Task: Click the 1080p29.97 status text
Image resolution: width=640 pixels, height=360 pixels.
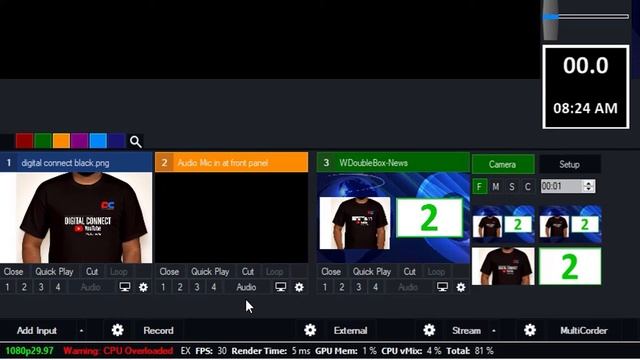Action: (x=29, y=351)
